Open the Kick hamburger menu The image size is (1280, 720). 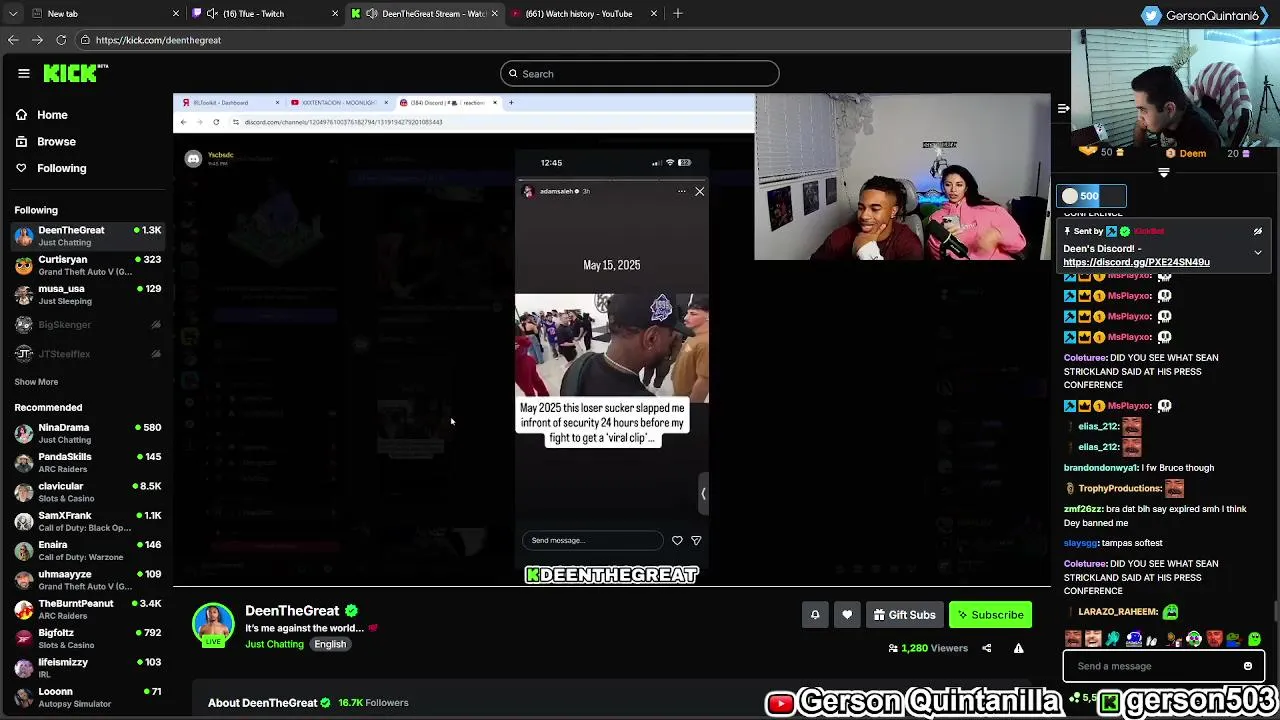tap(23, 73)
